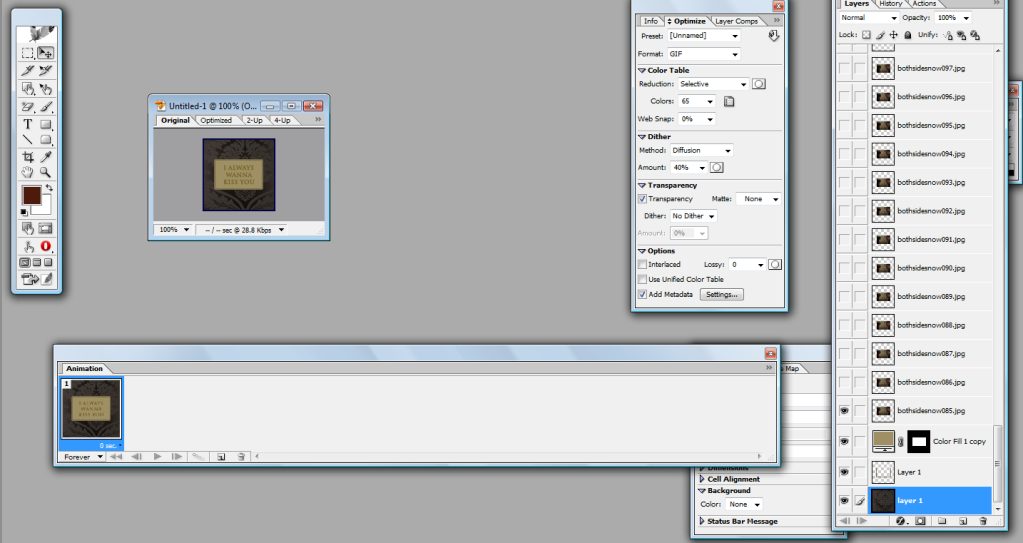This screenshot has height=543, width=1023.
Task: Switch to the 2-Up view tab
Action: pyautogui.click(x=254, y=121)
